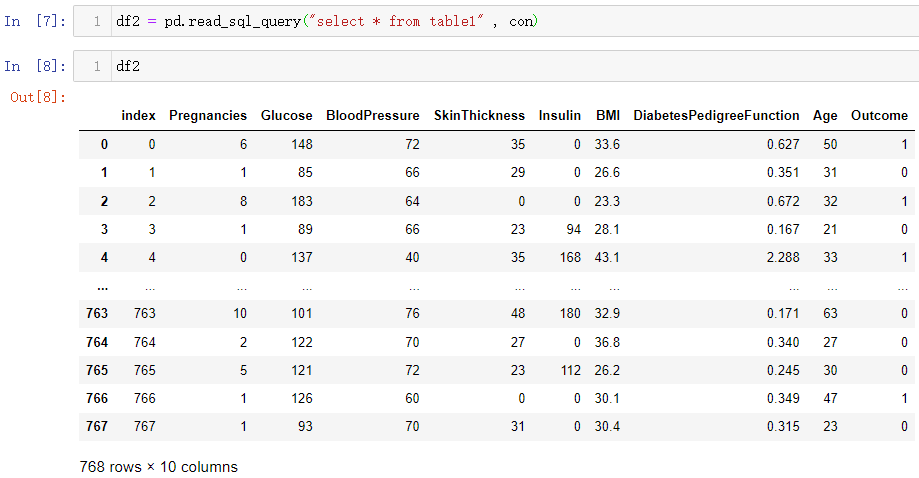The width and height of the screenshot is (919, 478).
Task: Click the ellipsis truncation row label
Action: point(103,287)
